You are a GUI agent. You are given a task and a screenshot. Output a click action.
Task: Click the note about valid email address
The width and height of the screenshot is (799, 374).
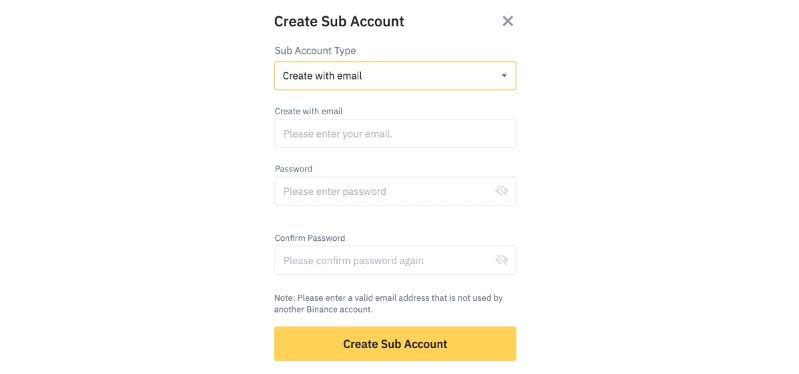[x=389, y=304]
